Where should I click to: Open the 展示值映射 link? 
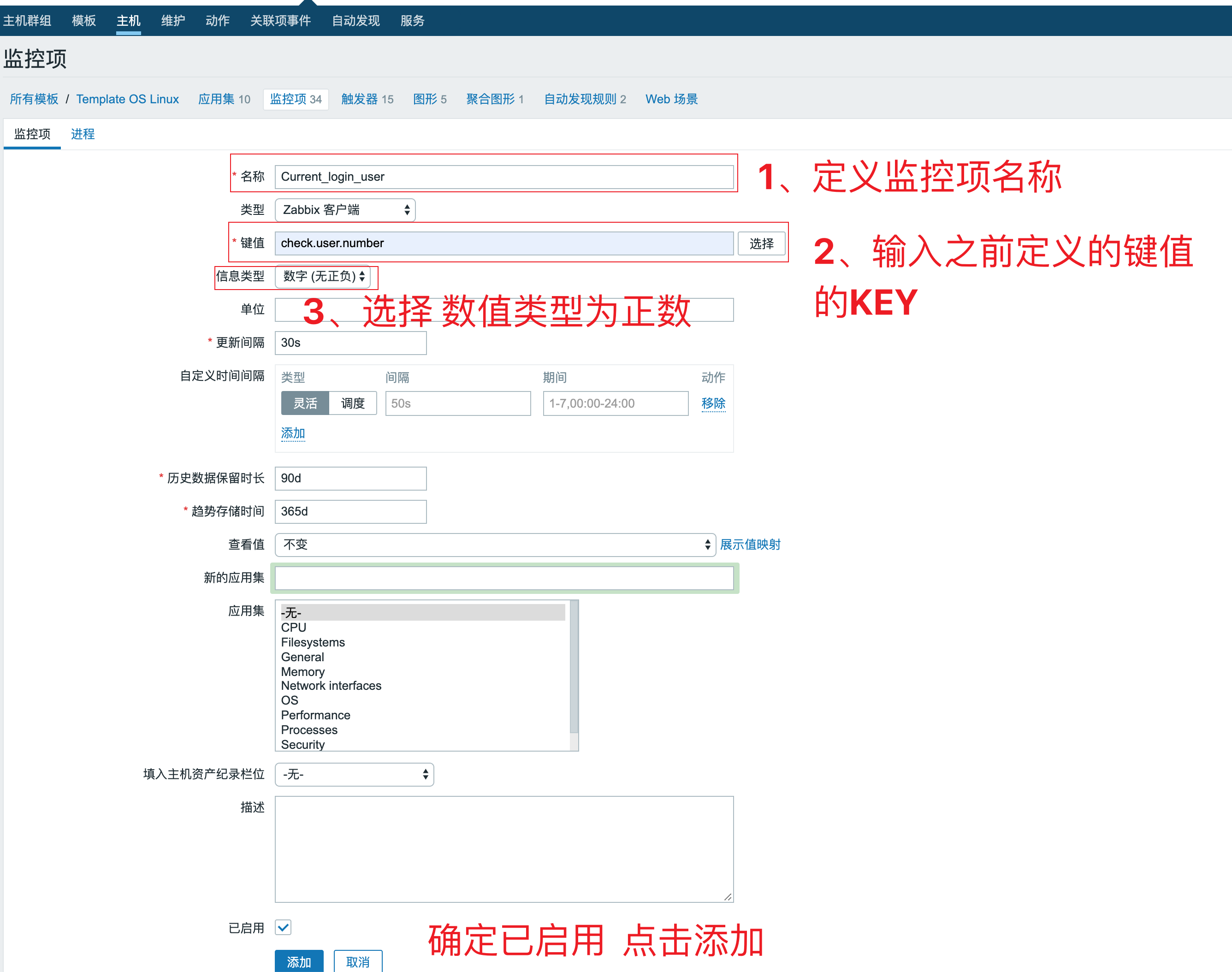[750, 545]
